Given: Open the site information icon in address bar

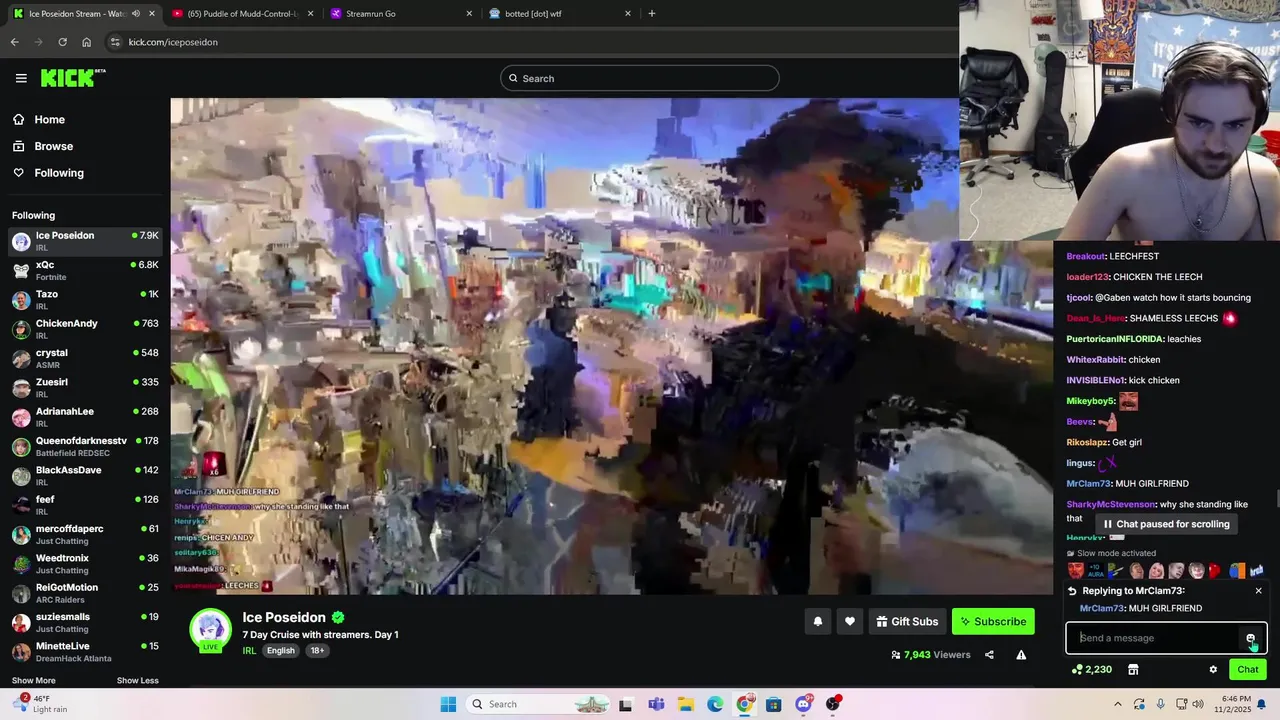Looking at the screenshot, I should click(x=115, y=42).
